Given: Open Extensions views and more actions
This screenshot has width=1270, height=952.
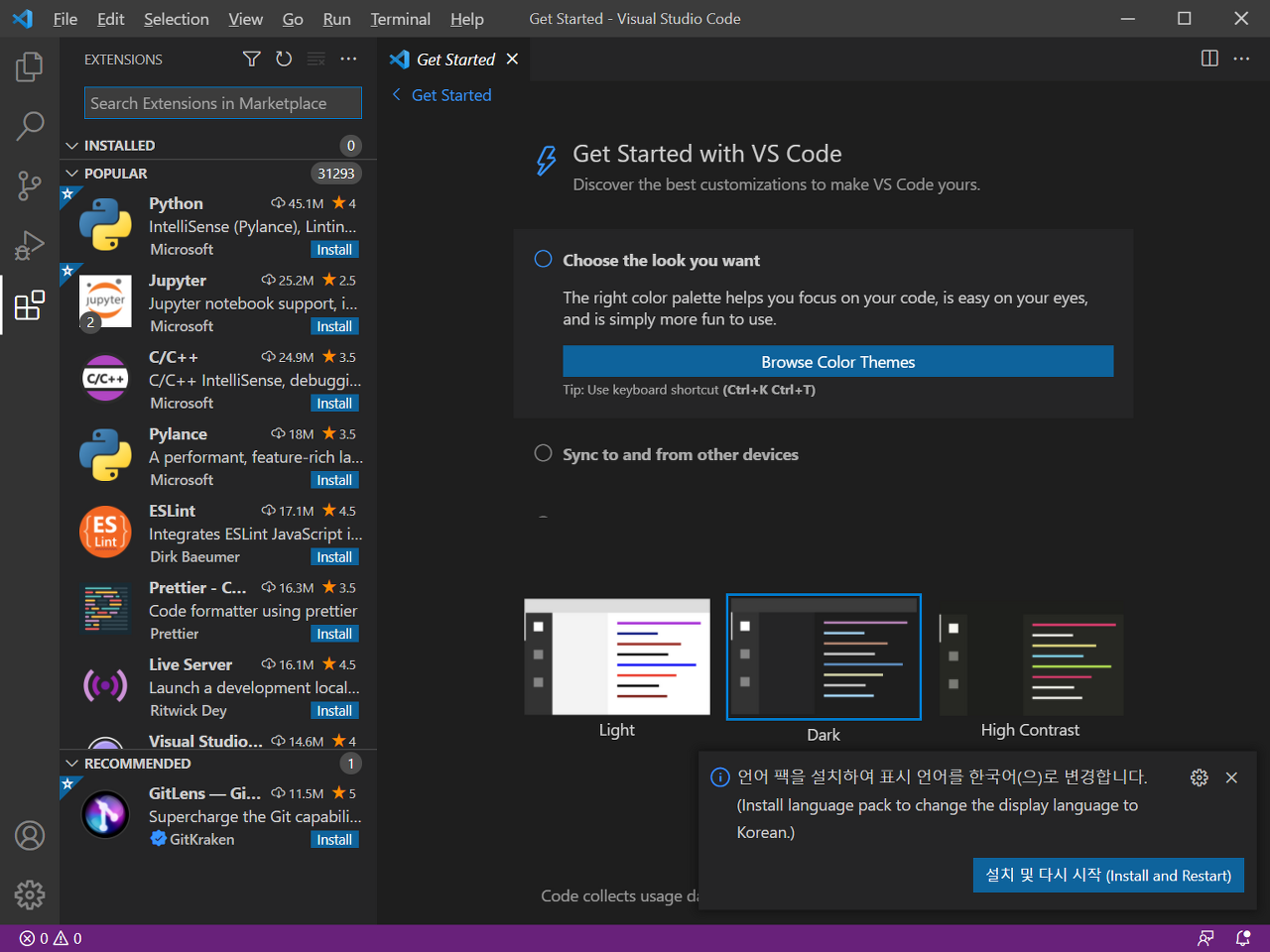Looking at the screenshot, I should [x=348, y=59].
